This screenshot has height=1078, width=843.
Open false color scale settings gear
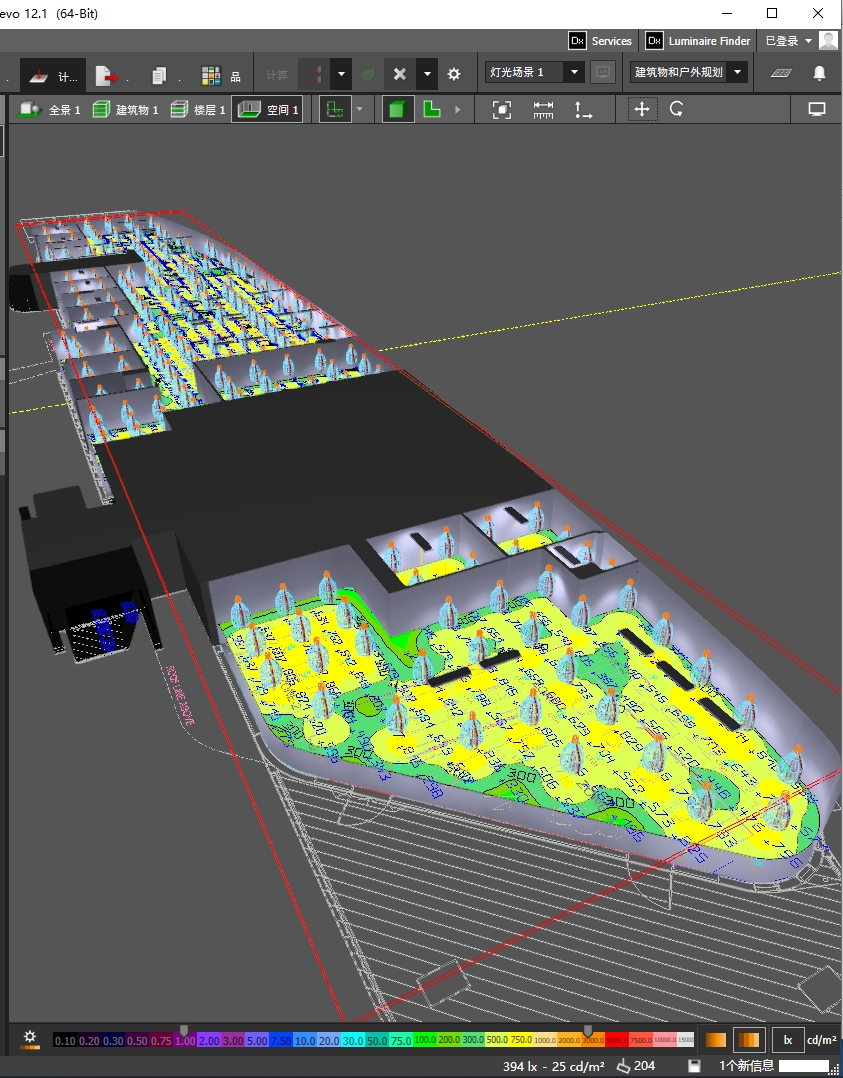click(x=30, y=1037)
